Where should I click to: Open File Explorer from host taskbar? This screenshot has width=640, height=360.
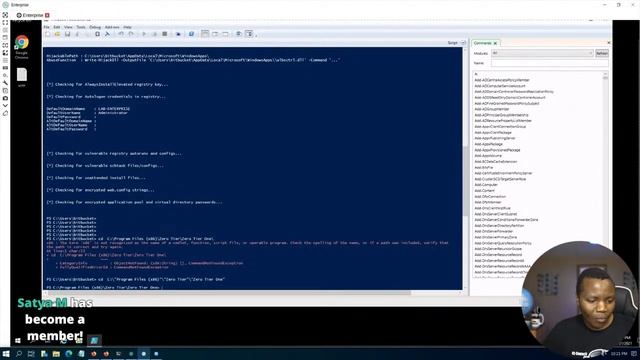[x=56, y=354]
